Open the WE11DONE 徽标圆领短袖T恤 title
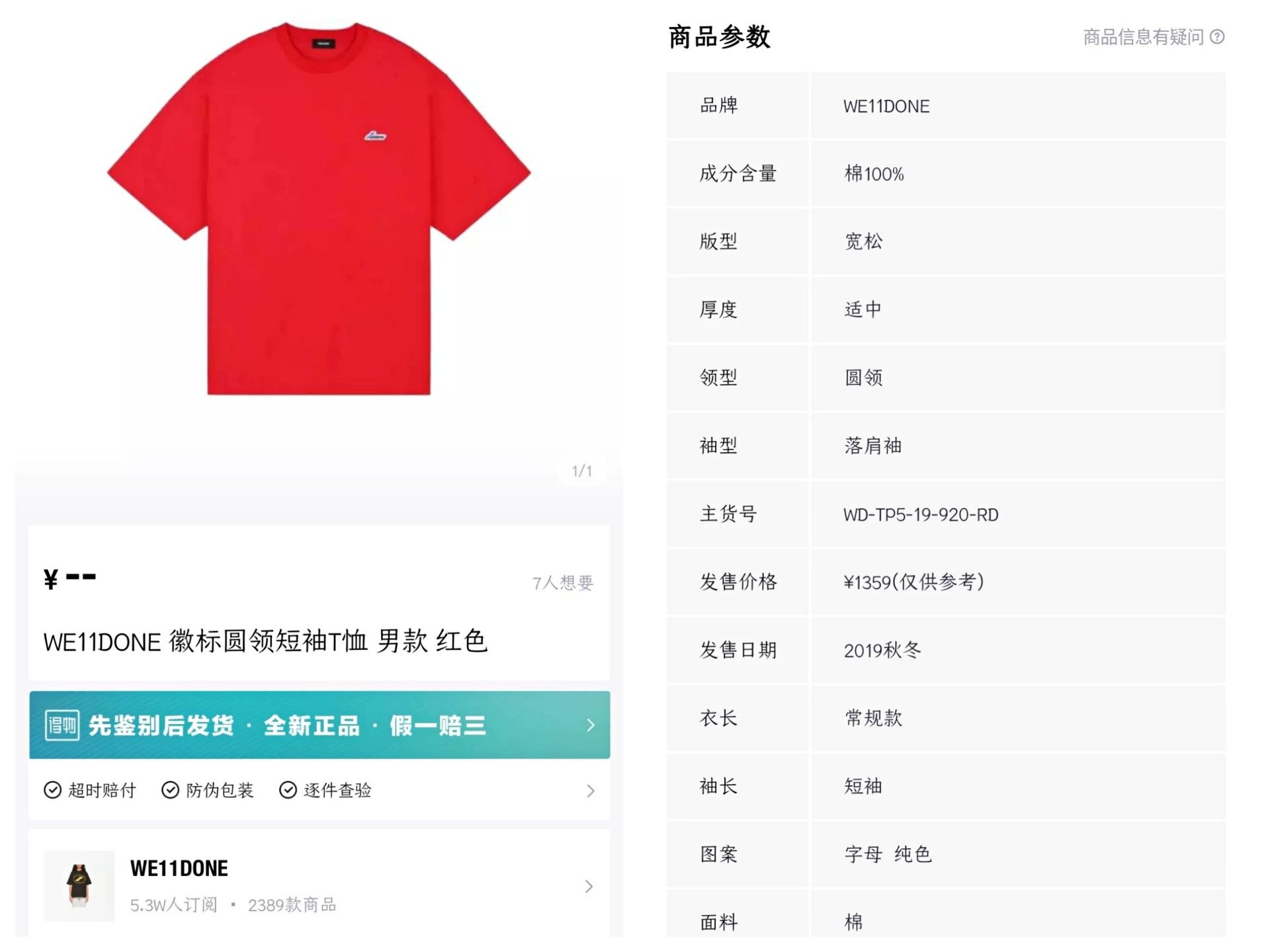The height and width of the screenshot is (952, 1270). point(265,641)
